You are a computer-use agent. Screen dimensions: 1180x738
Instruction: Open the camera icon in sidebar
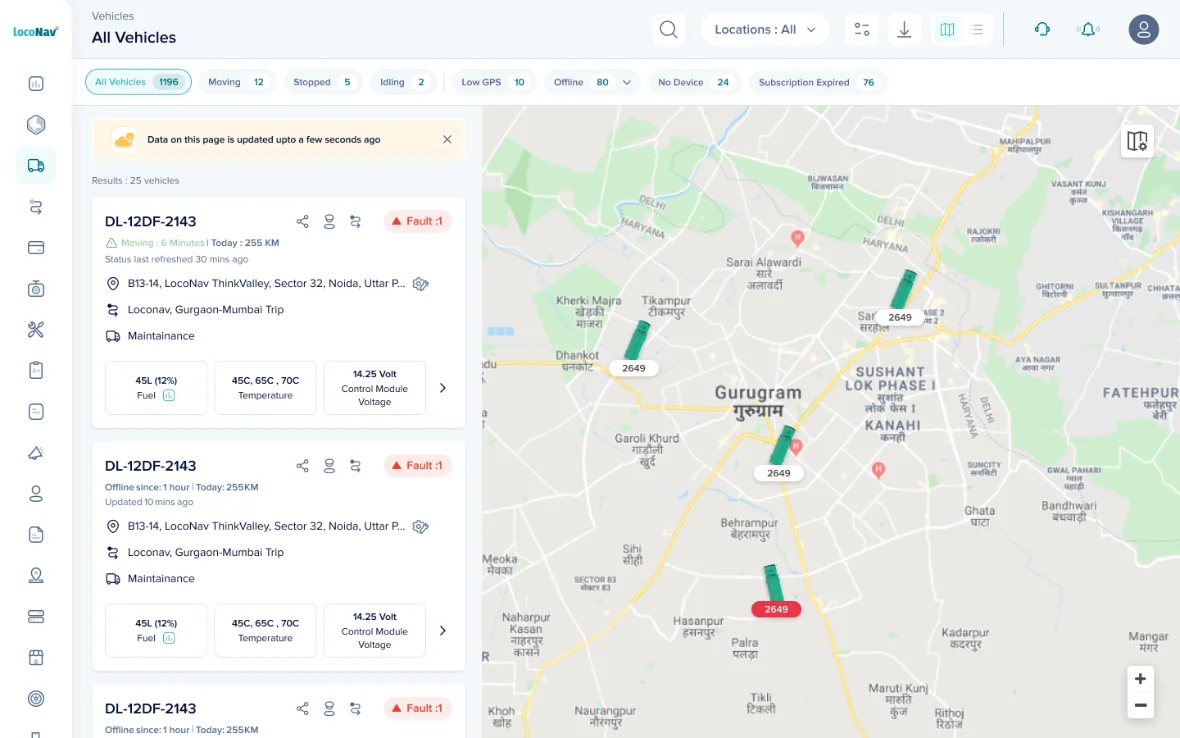36,289
